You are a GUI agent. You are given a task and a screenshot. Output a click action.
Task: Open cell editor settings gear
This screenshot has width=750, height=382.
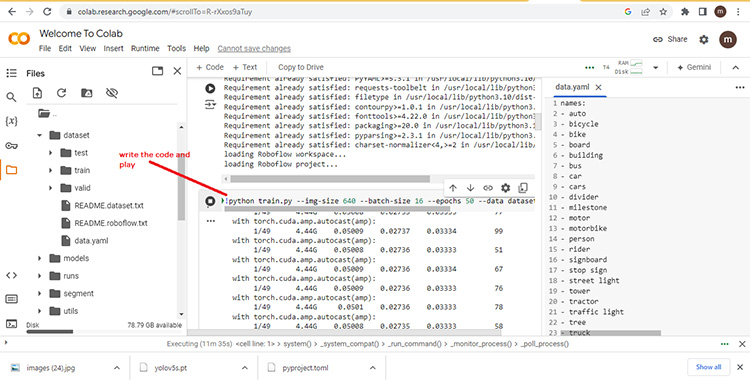point(506,188)
